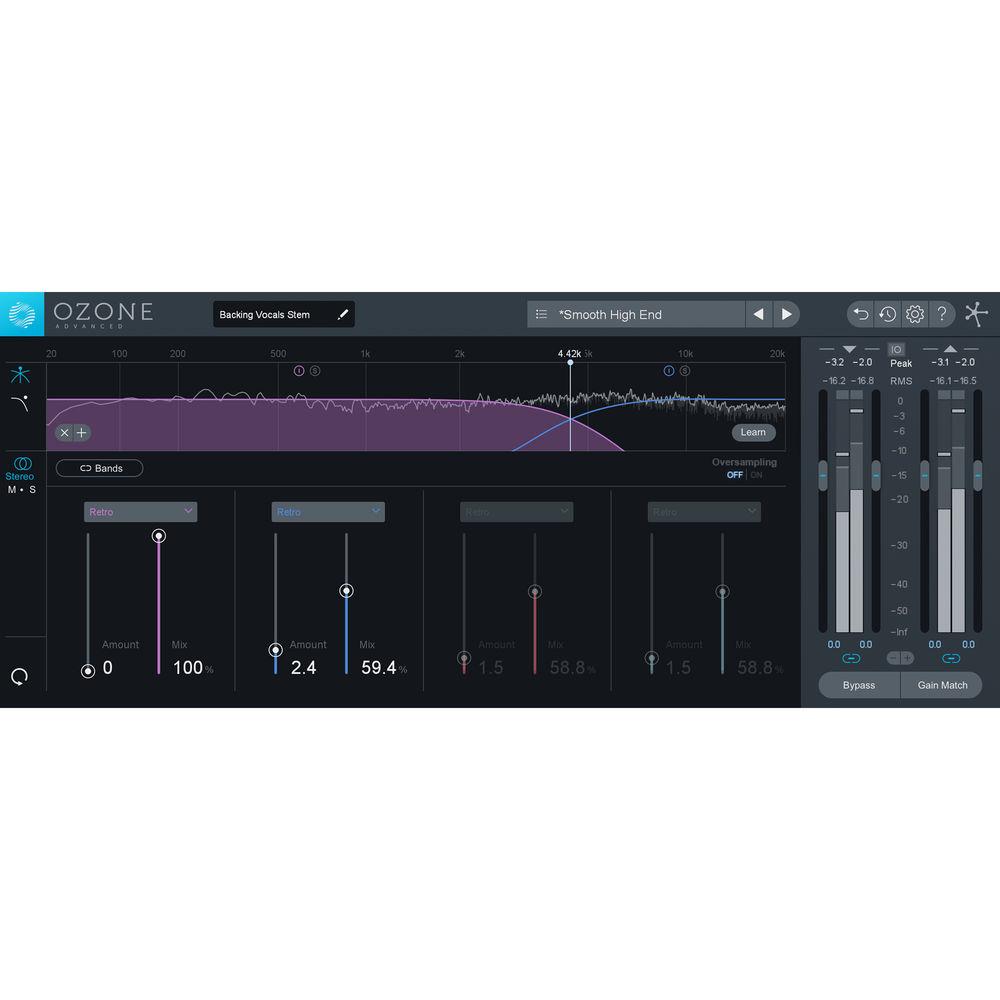The image size is (1000, 1000).
Task: Click the X icon to delete the band
Action: (x=65, y=432)
